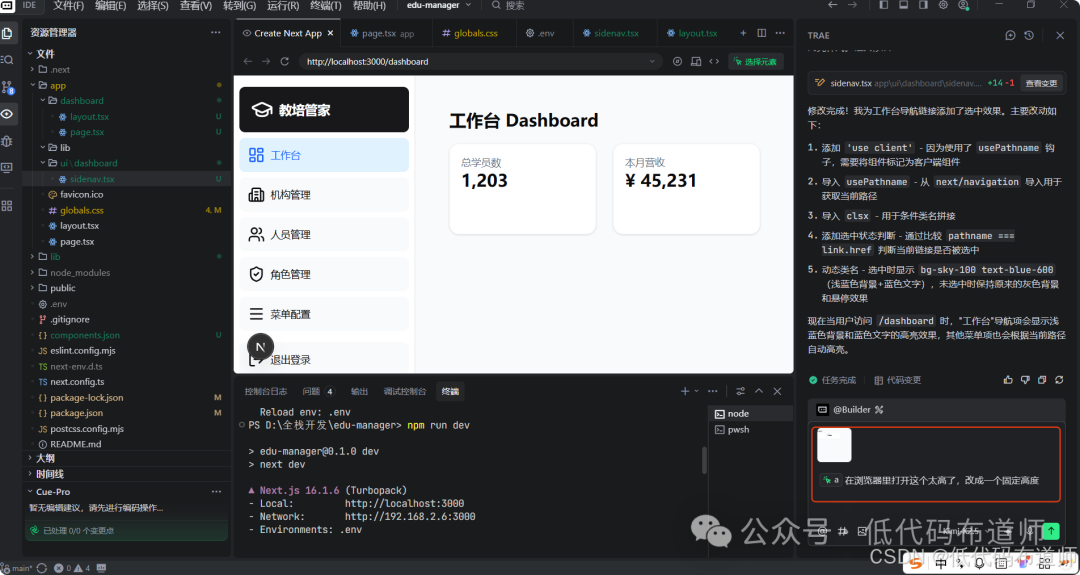
Task: Open the URL bar history dropdown
Action: [653, 61]
